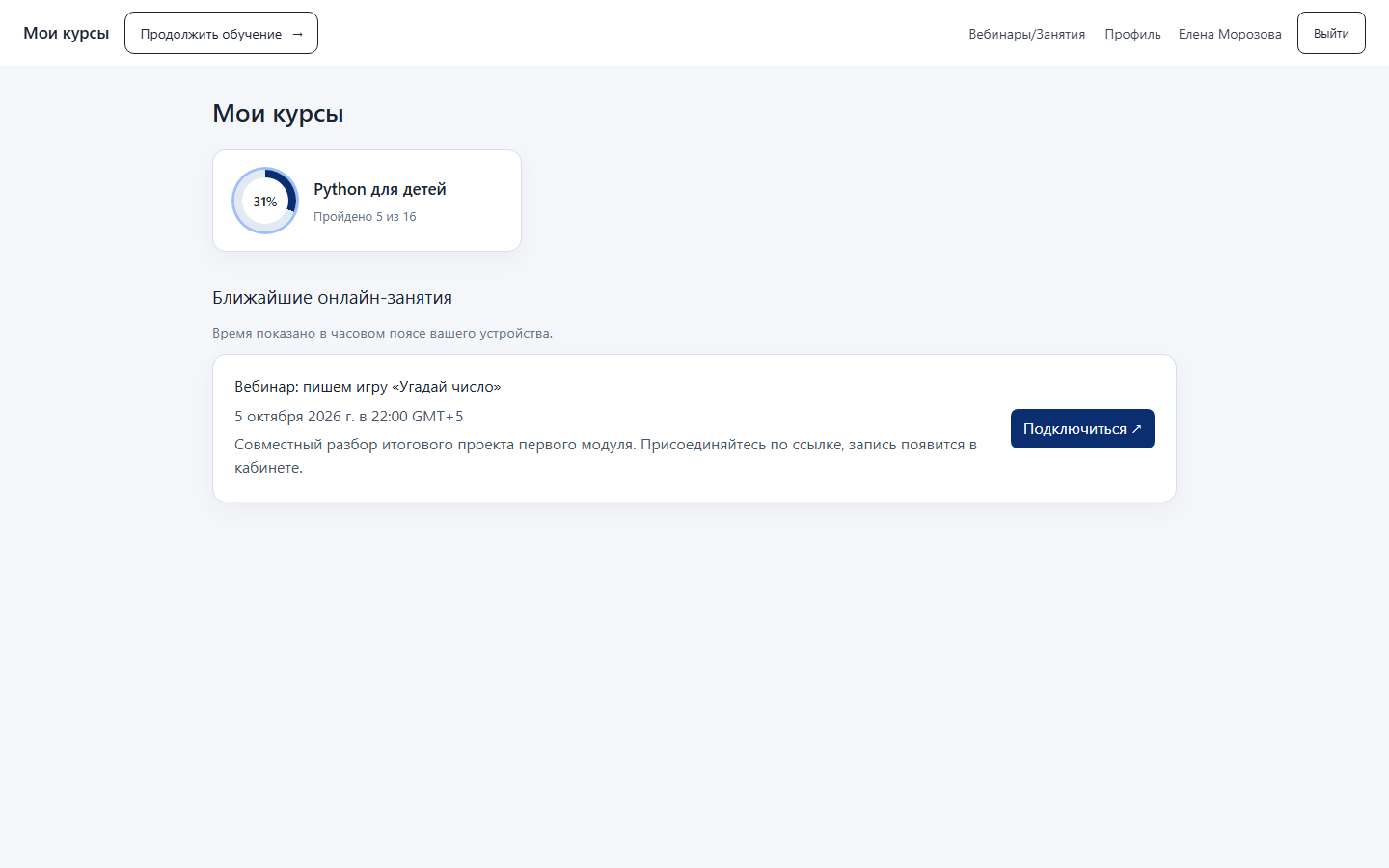Join the webinar via «Подключиться» button
Viewport: 1389px width, 868px height.
(x=1082, y=428)
